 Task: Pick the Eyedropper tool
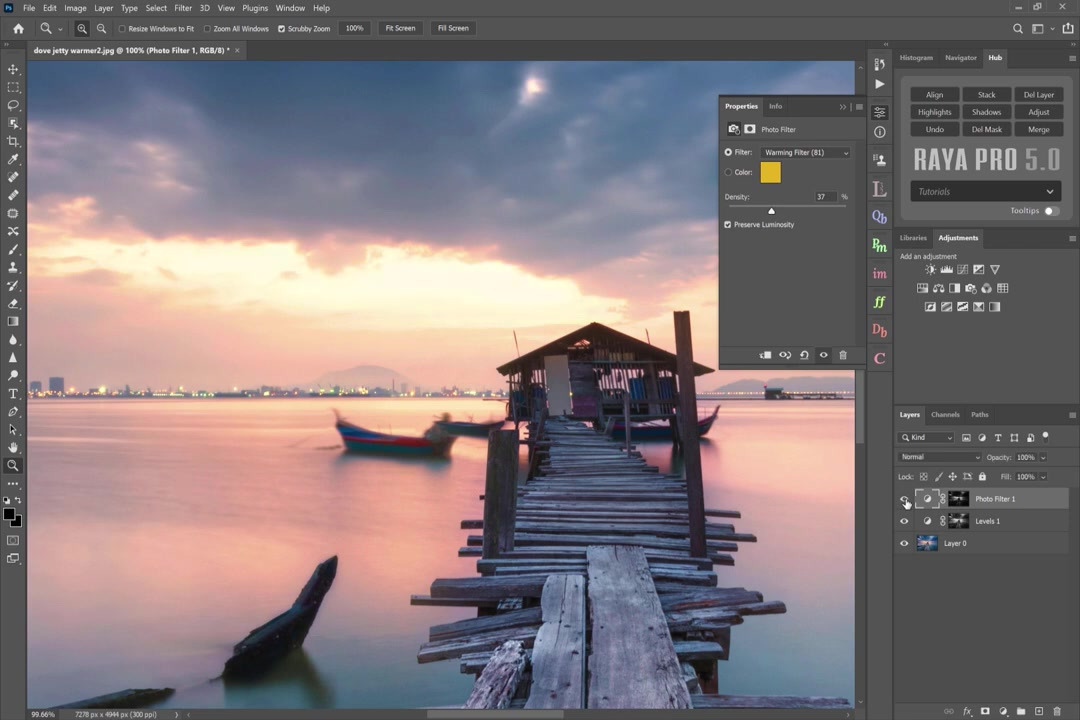[13, 159]
